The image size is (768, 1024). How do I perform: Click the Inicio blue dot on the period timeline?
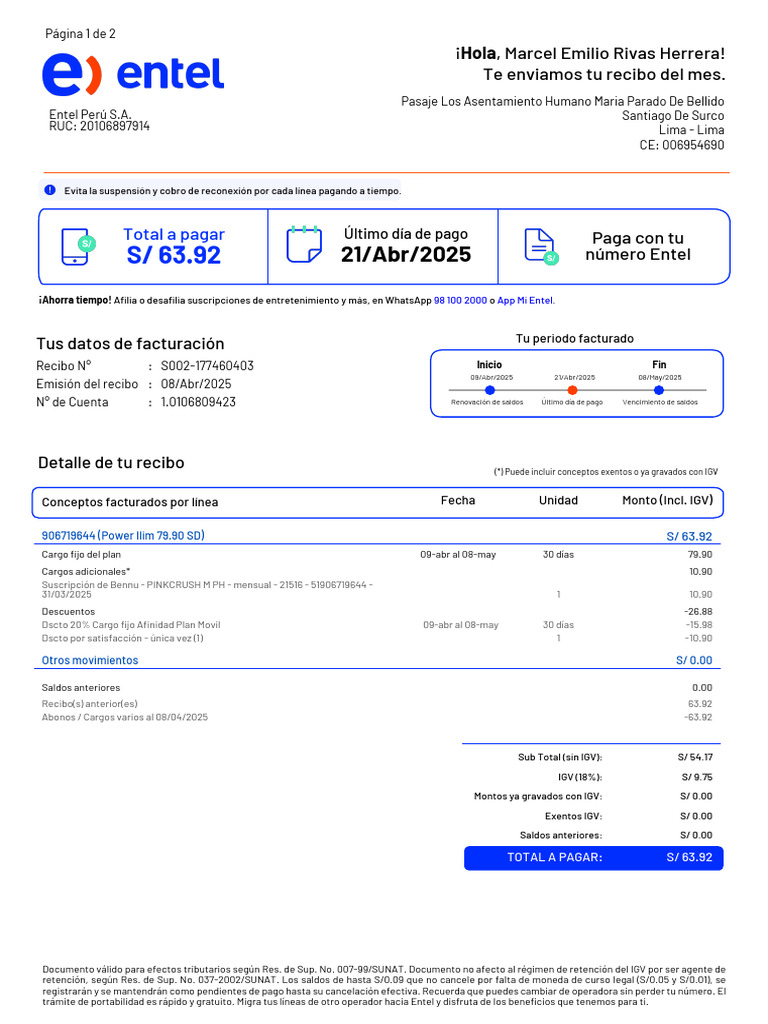point(490,390)
